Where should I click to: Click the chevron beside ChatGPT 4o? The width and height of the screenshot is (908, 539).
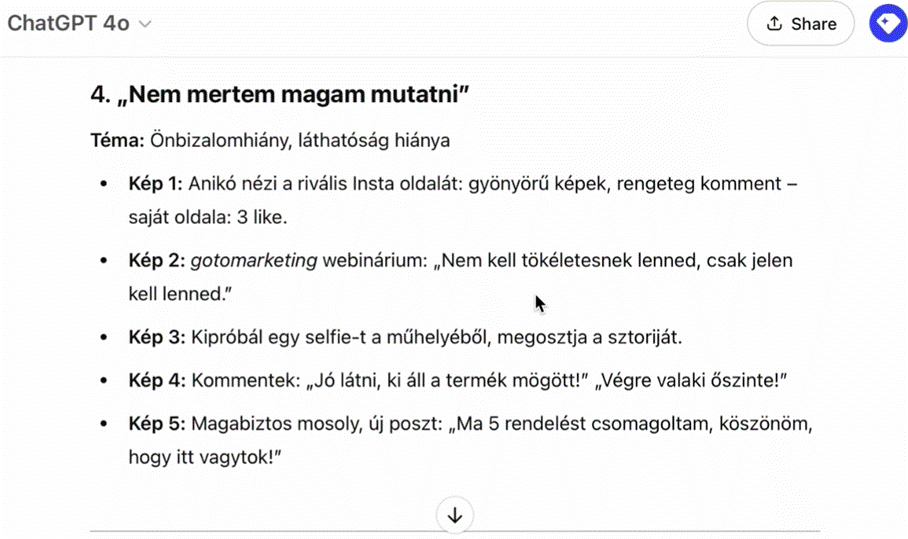point(145,25)
